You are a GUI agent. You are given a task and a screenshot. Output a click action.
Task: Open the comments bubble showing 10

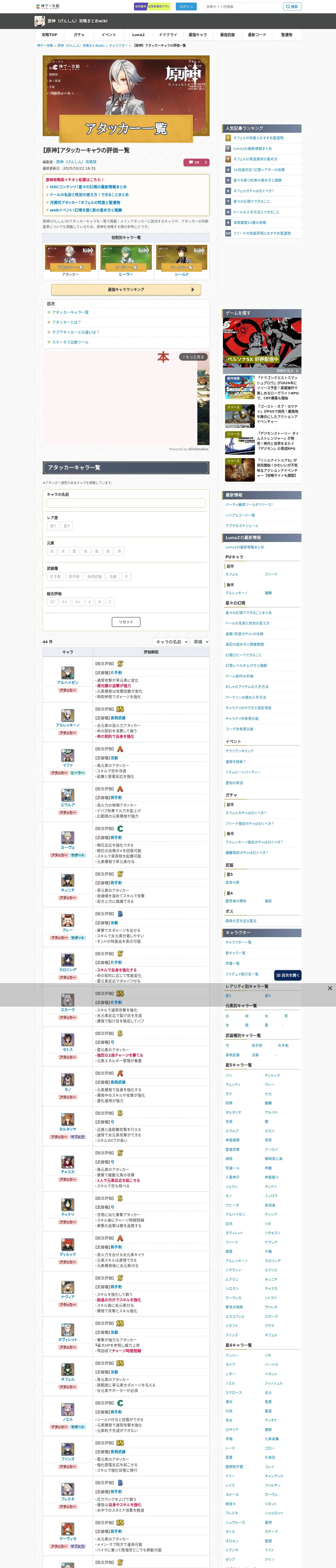coord(196,163)
